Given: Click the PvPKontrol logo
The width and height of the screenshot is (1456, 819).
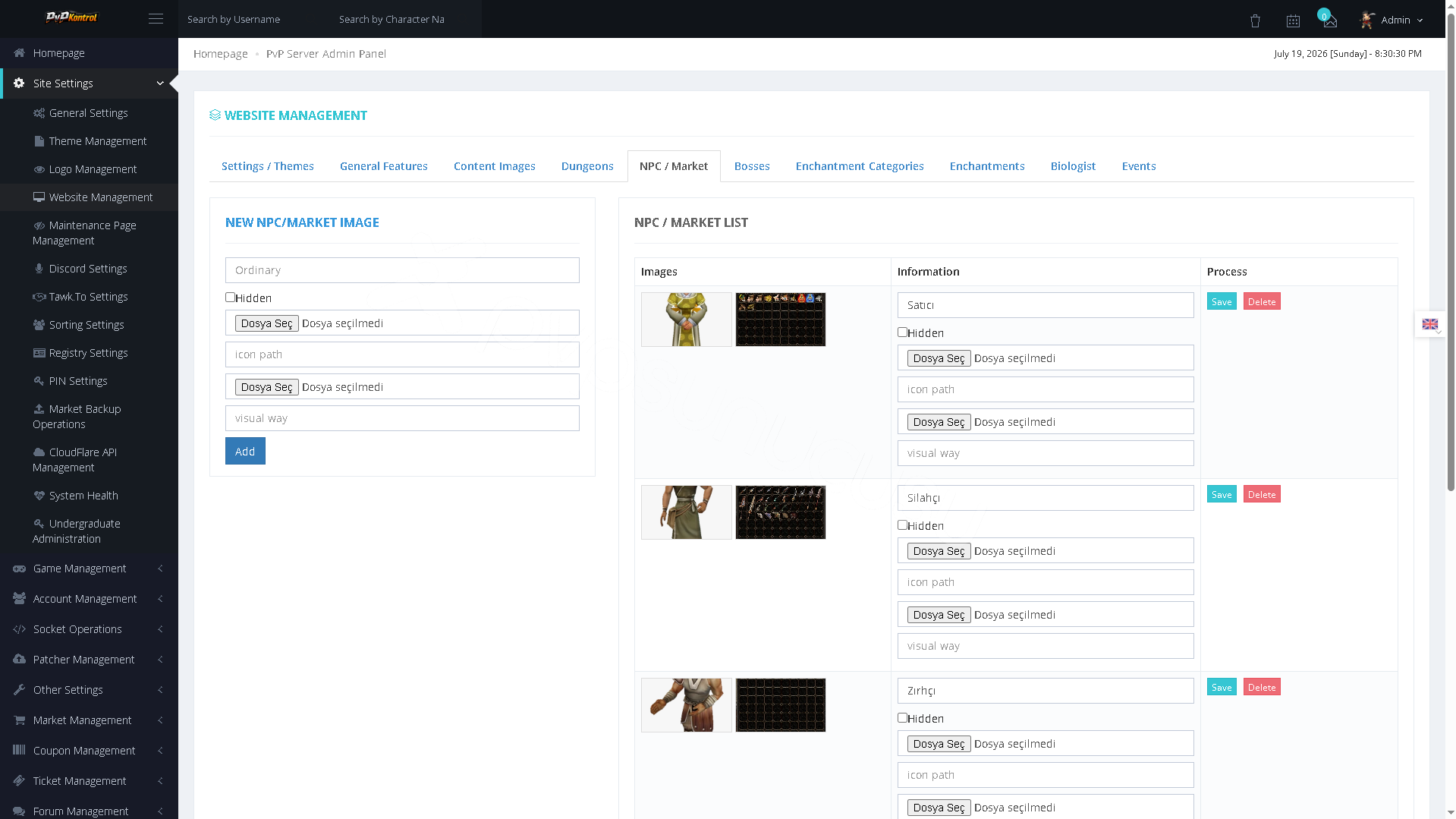Looking at the screenshot, I should coord(72,17).
